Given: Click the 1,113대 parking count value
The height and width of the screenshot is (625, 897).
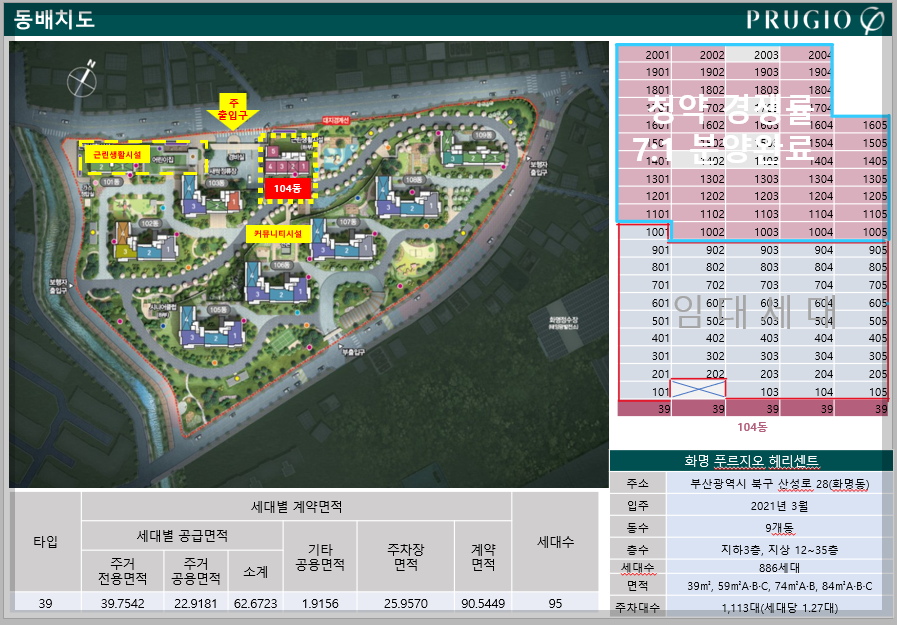Looking at the screenshot, I should click(779, 608).
